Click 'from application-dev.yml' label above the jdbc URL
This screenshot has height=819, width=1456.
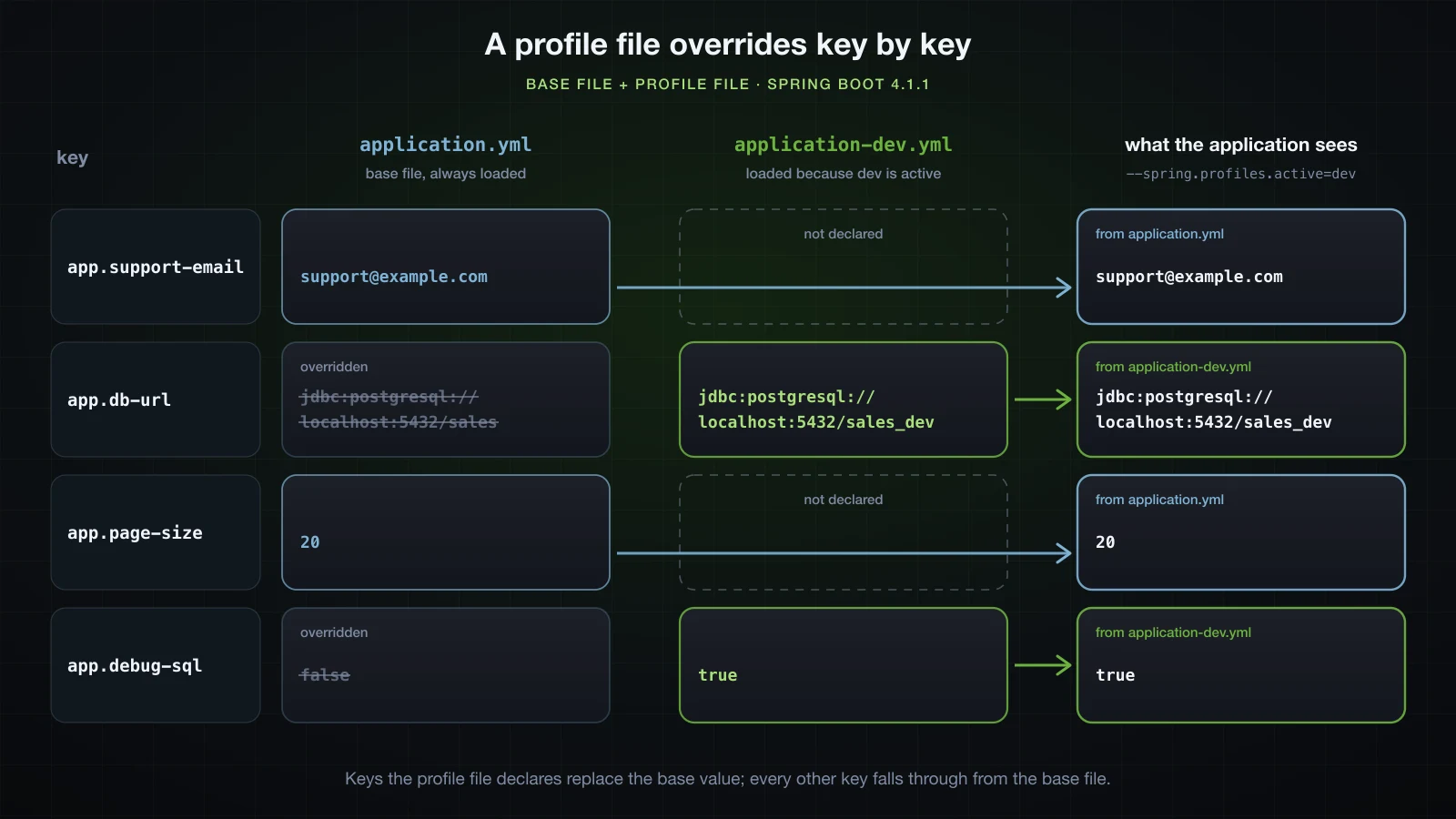click(1173, 367)
